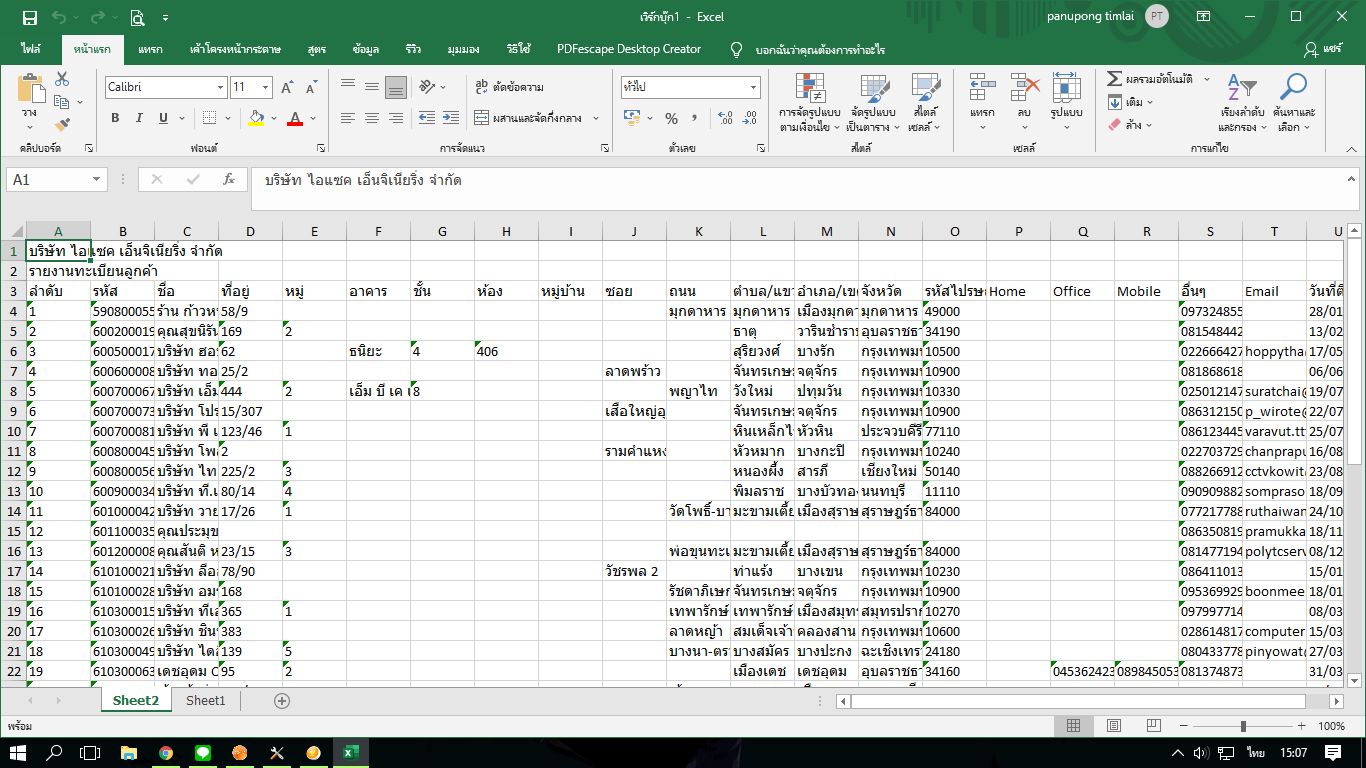The image size is (1366, 768).
Task: Open the PDFescape Desktop Creator ribbon tab
Action: [x=628, y=49]
